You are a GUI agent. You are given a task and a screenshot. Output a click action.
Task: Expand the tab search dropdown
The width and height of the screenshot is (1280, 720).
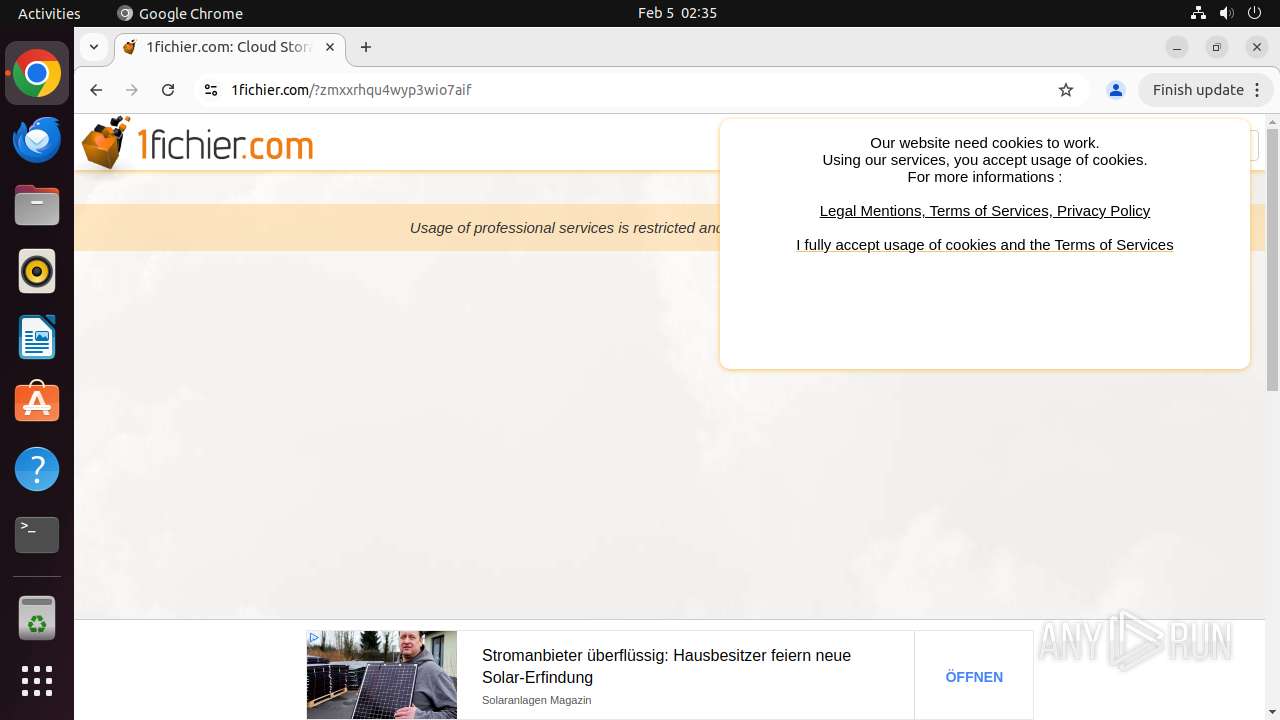94,47
